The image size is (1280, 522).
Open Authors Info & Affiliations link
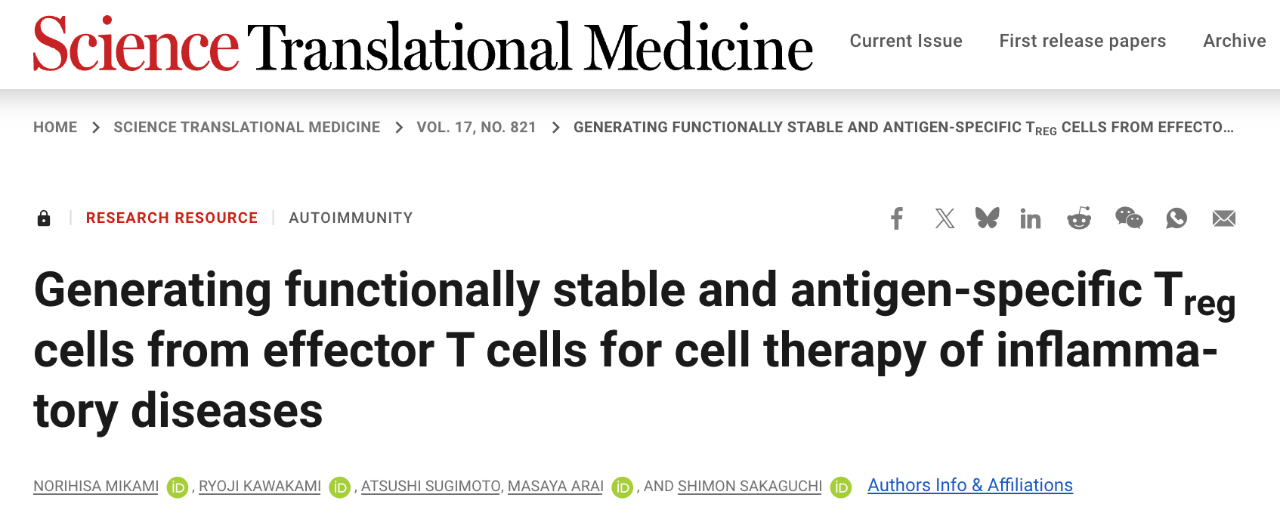pos(970,485)
